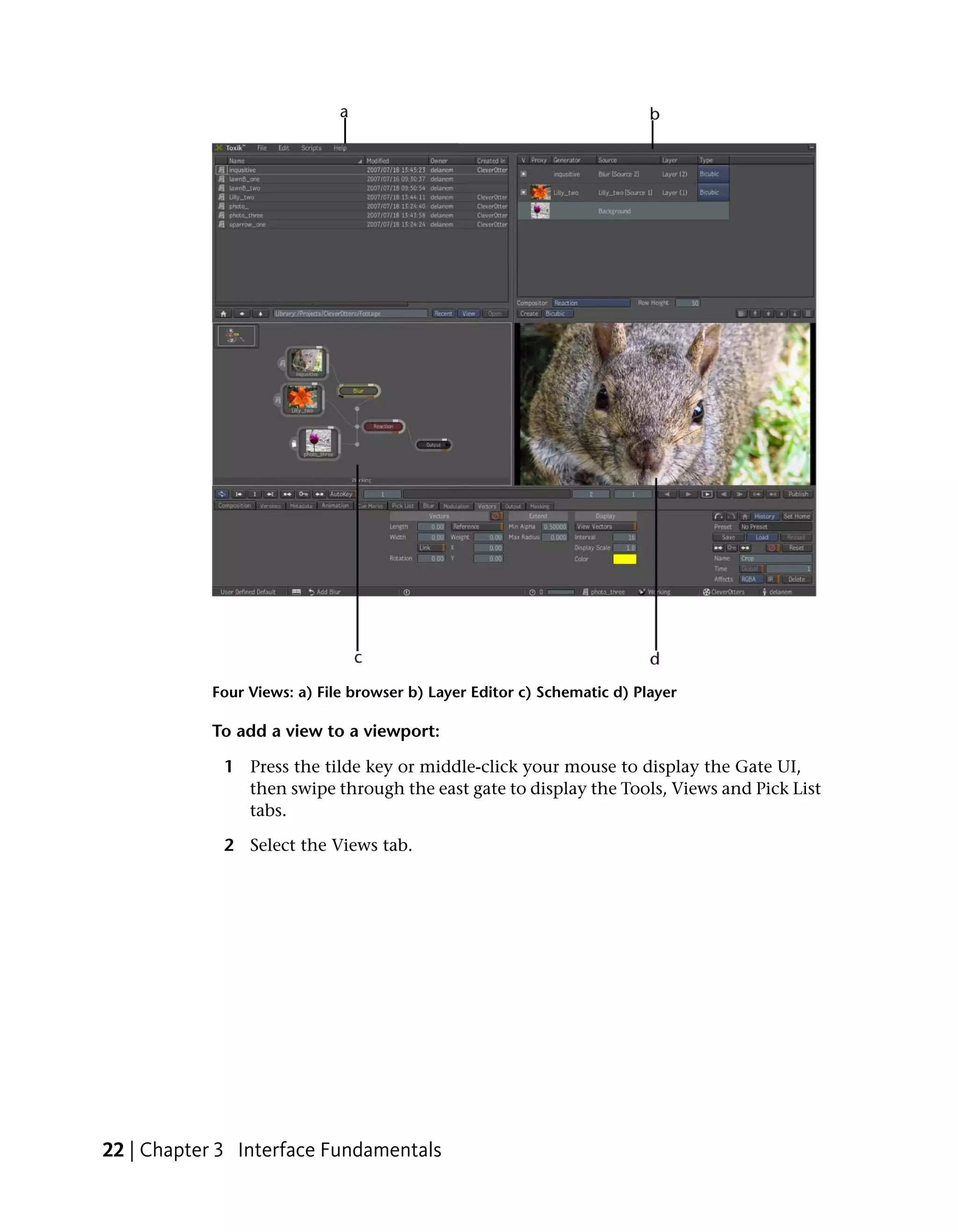
Task: Toggle visibility checkbox for Lilly_two layer
Action: [524, 192]
